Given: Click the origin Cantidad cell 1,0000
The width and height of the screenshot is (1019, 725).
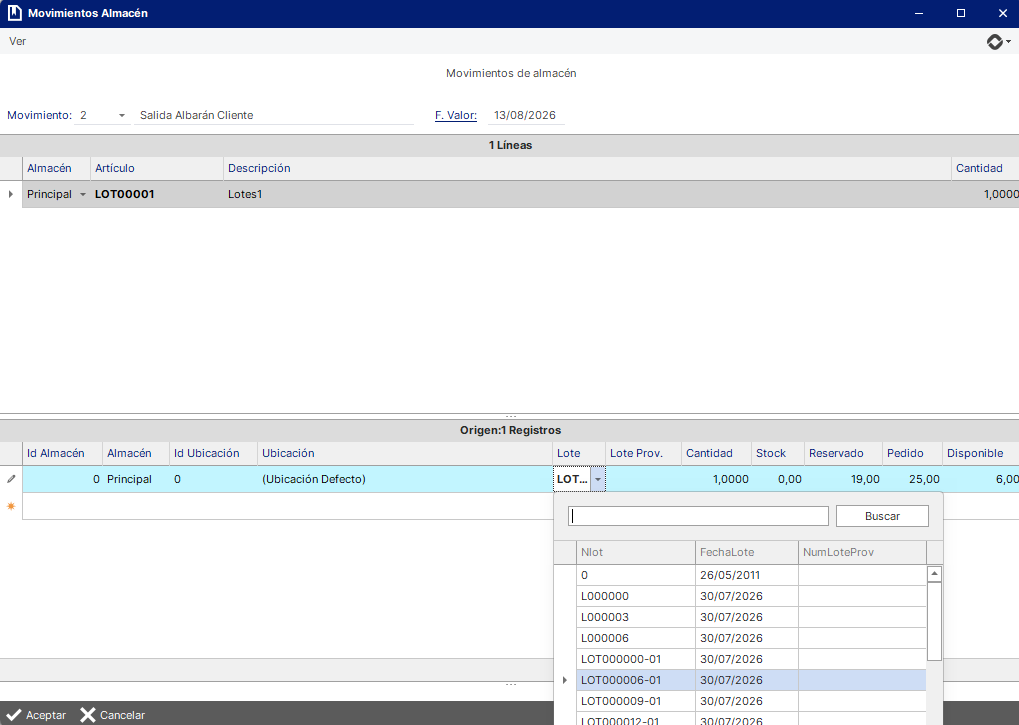Looking at the screenshot, I should pyautogui.click(x=716, y=479).
